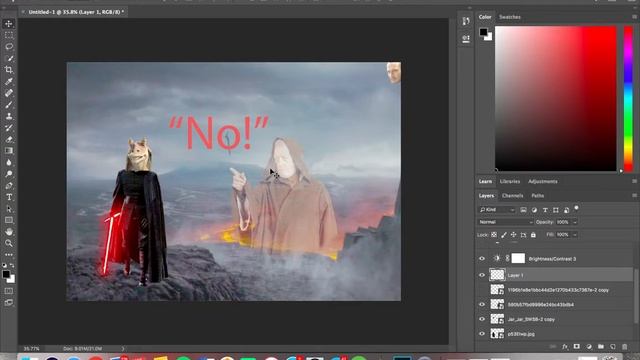Open the Normal blend mode dropdown
Viewport: 640px width, 360px height.
[505, 222]
